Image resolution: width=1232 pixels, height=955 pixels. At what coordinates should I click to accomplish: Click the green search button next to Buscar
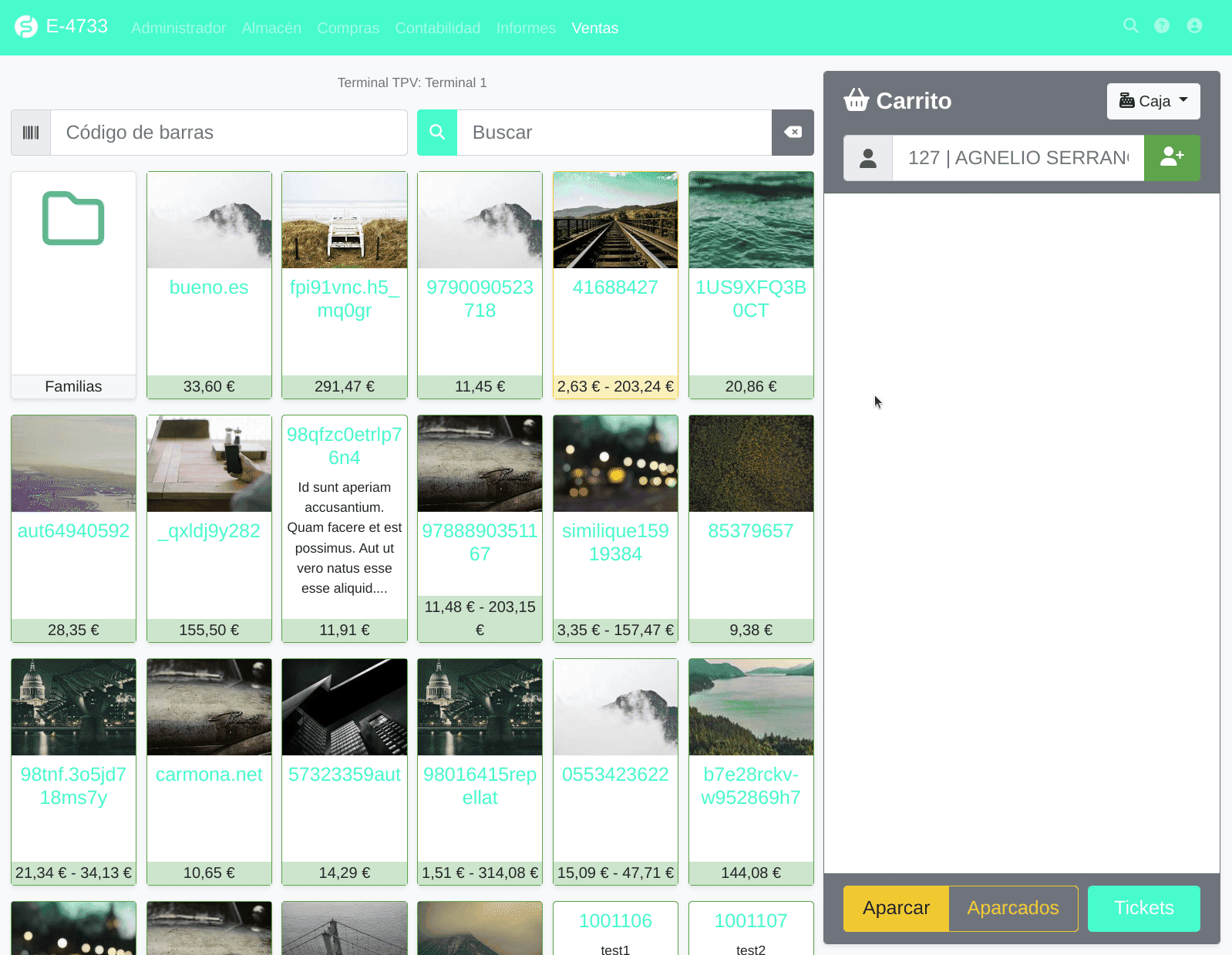point(437,133)
